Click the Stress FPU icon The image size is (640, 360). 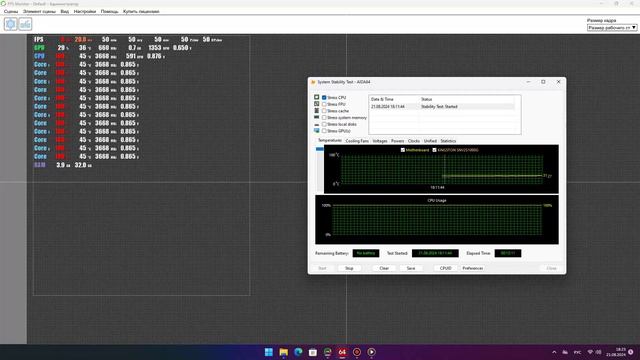[316, 104]
